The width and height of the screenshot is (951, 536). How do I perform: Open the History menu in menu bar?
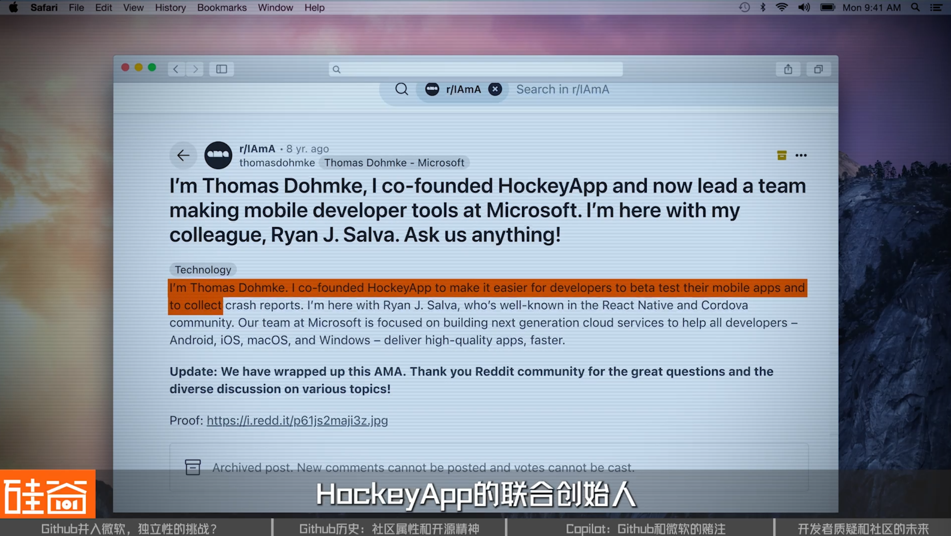point(170,8)
